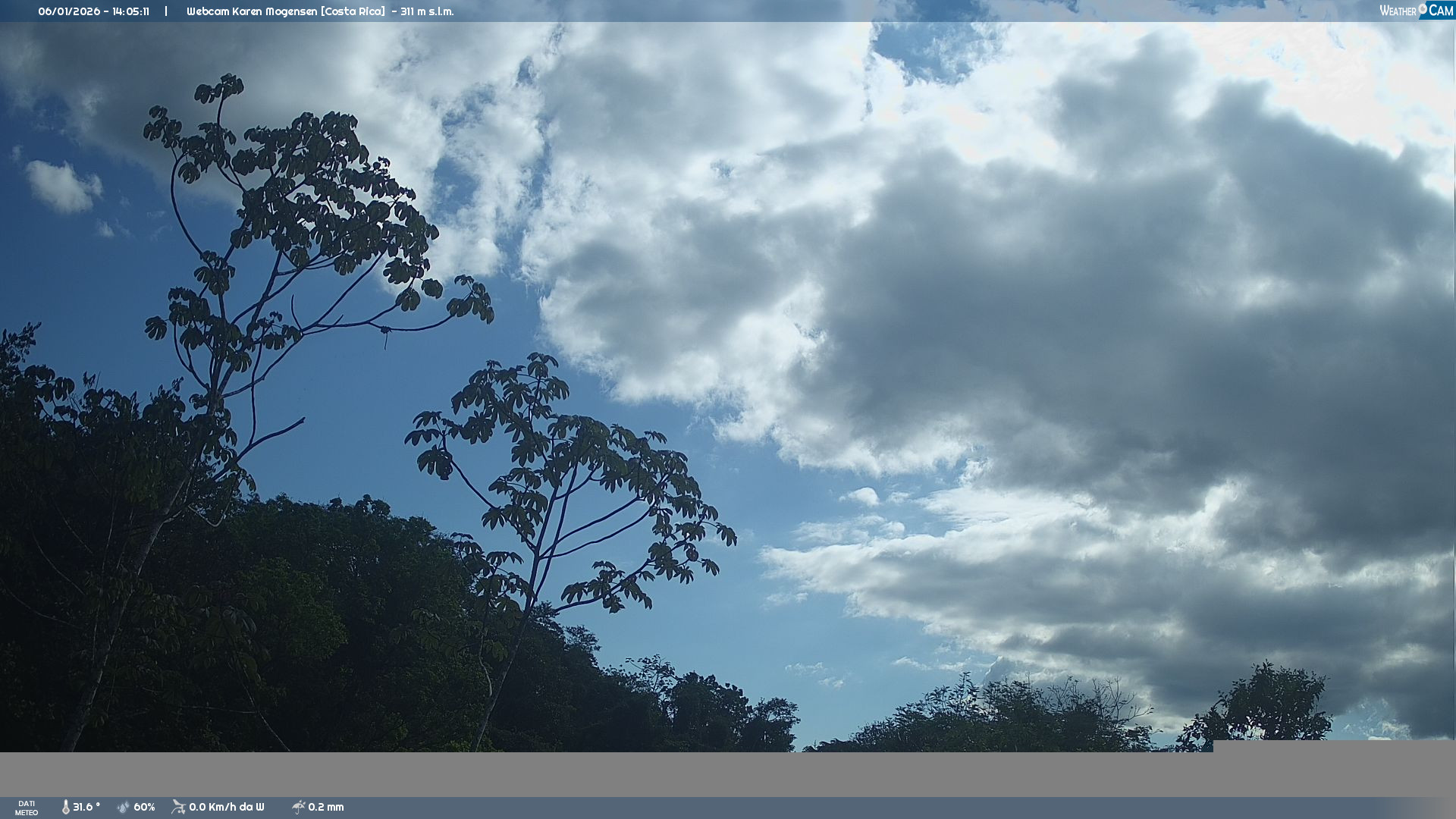Click the 0.2 mm rainfall value

[x=326, y=807]
